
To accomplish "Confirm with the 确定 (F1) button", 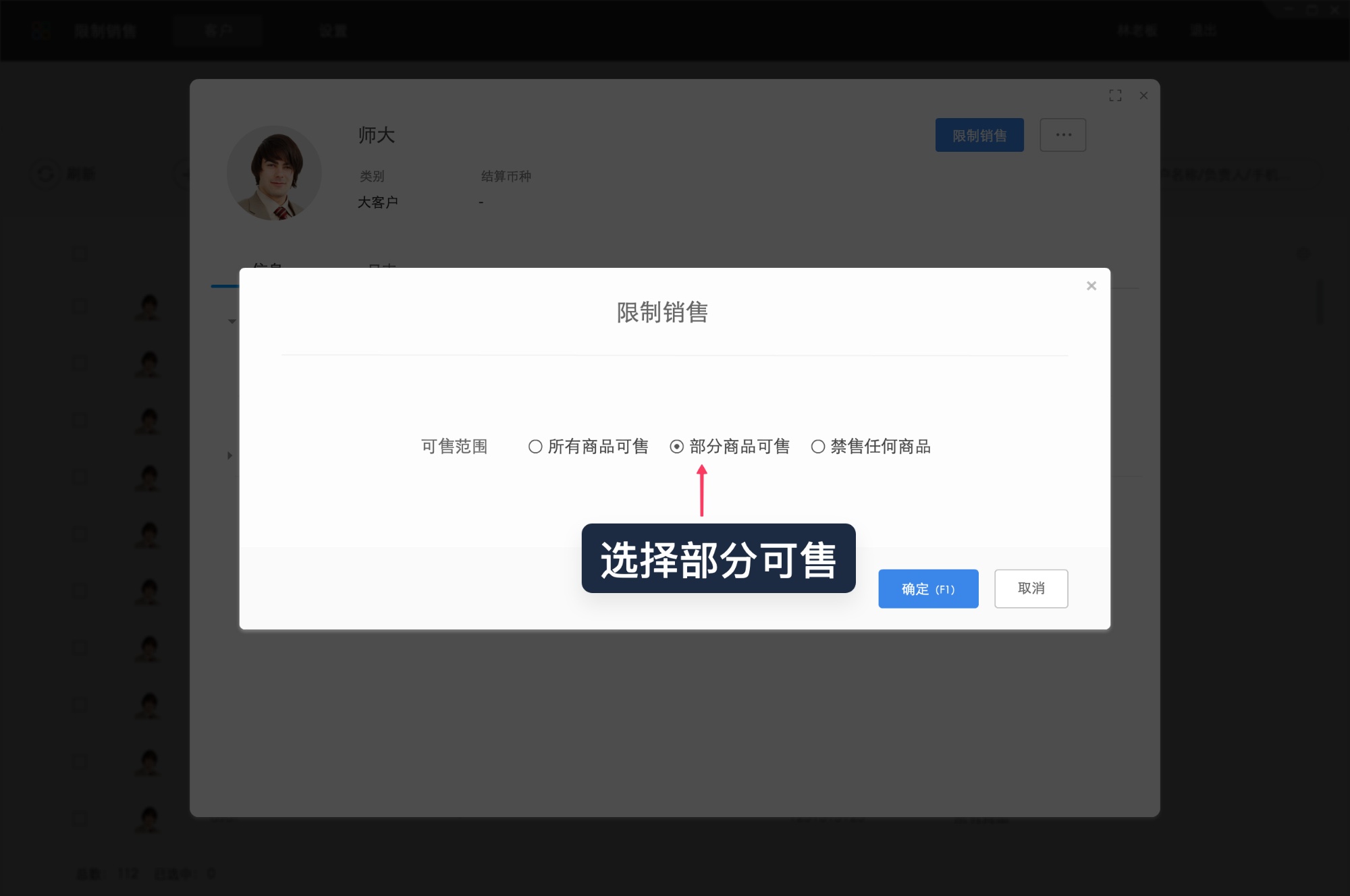I will pyautogui.click(x=927, y=588).
